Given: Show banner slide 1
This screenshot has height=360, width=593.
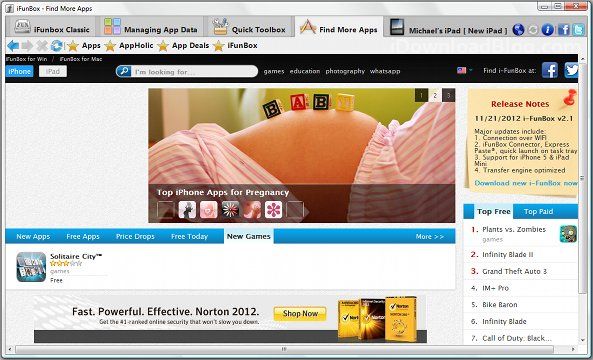Looking at the screenshot, I should (421, 95).
